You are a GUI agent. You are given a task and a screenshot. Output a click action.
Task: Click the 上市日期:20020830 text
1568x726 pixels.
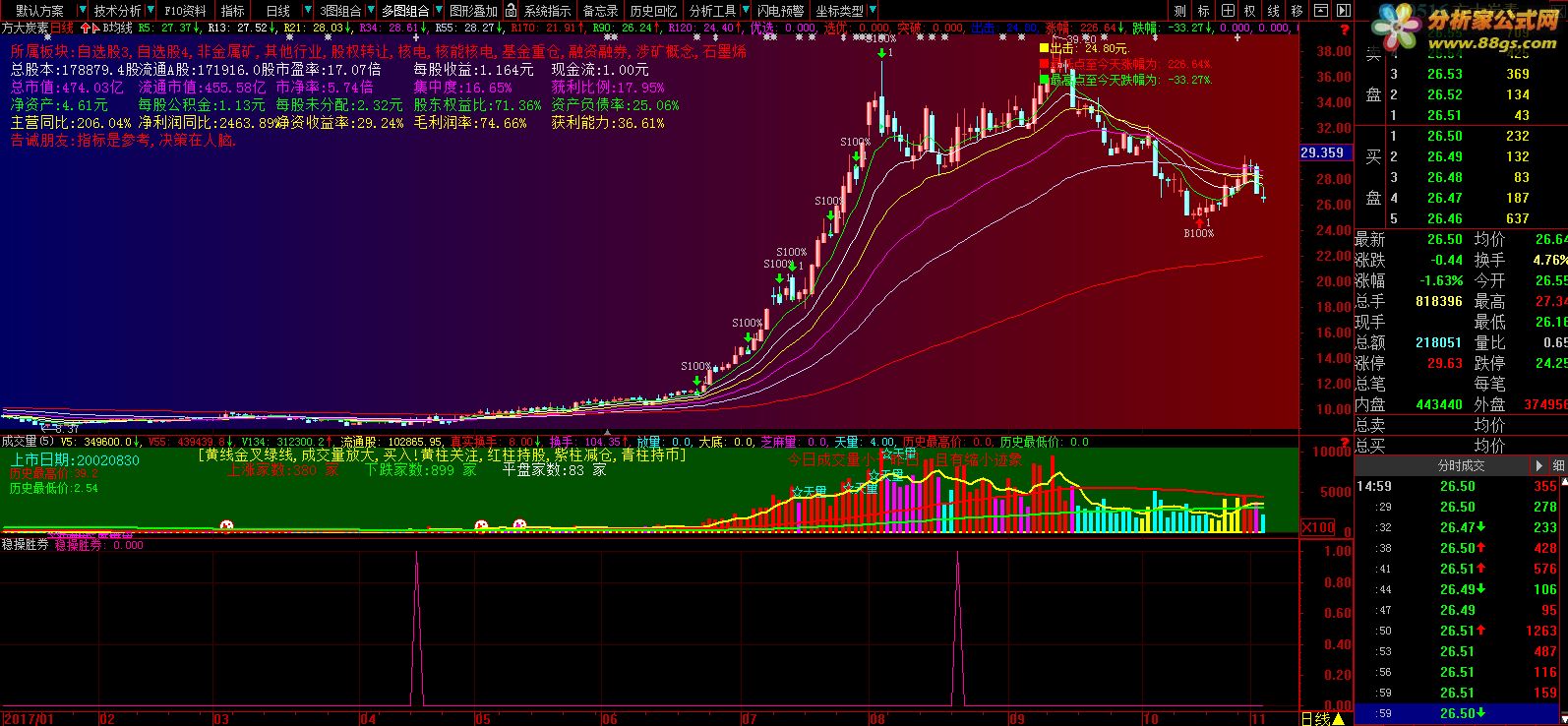(x=75, y=459)
